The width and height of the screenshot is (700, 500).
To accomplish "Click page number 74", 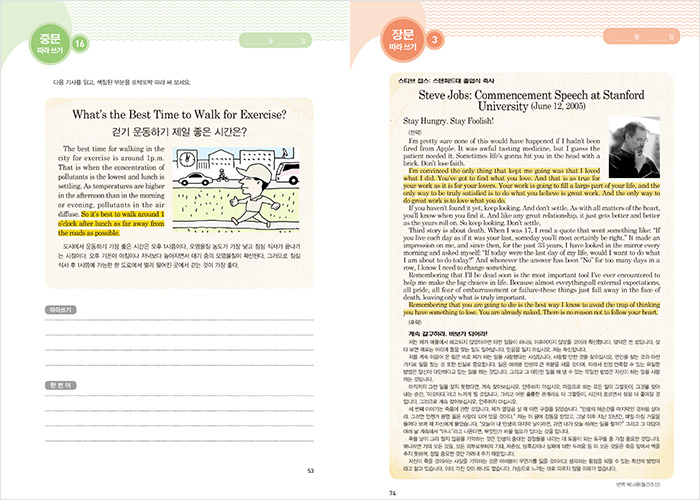I will 393,493.
